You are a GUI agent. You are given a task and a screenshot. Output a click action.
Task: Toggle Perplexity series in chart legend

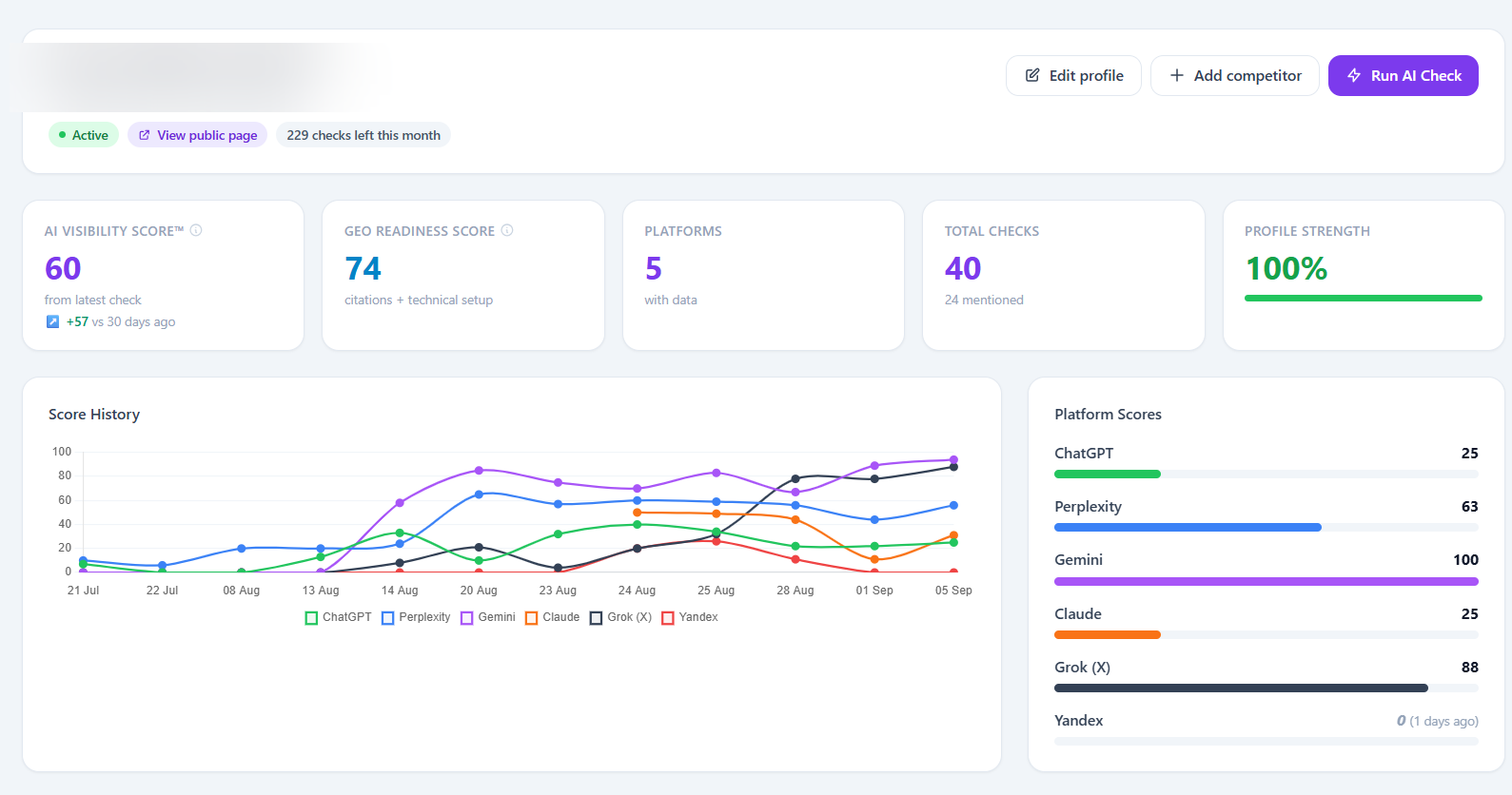(x=416, y=617)
